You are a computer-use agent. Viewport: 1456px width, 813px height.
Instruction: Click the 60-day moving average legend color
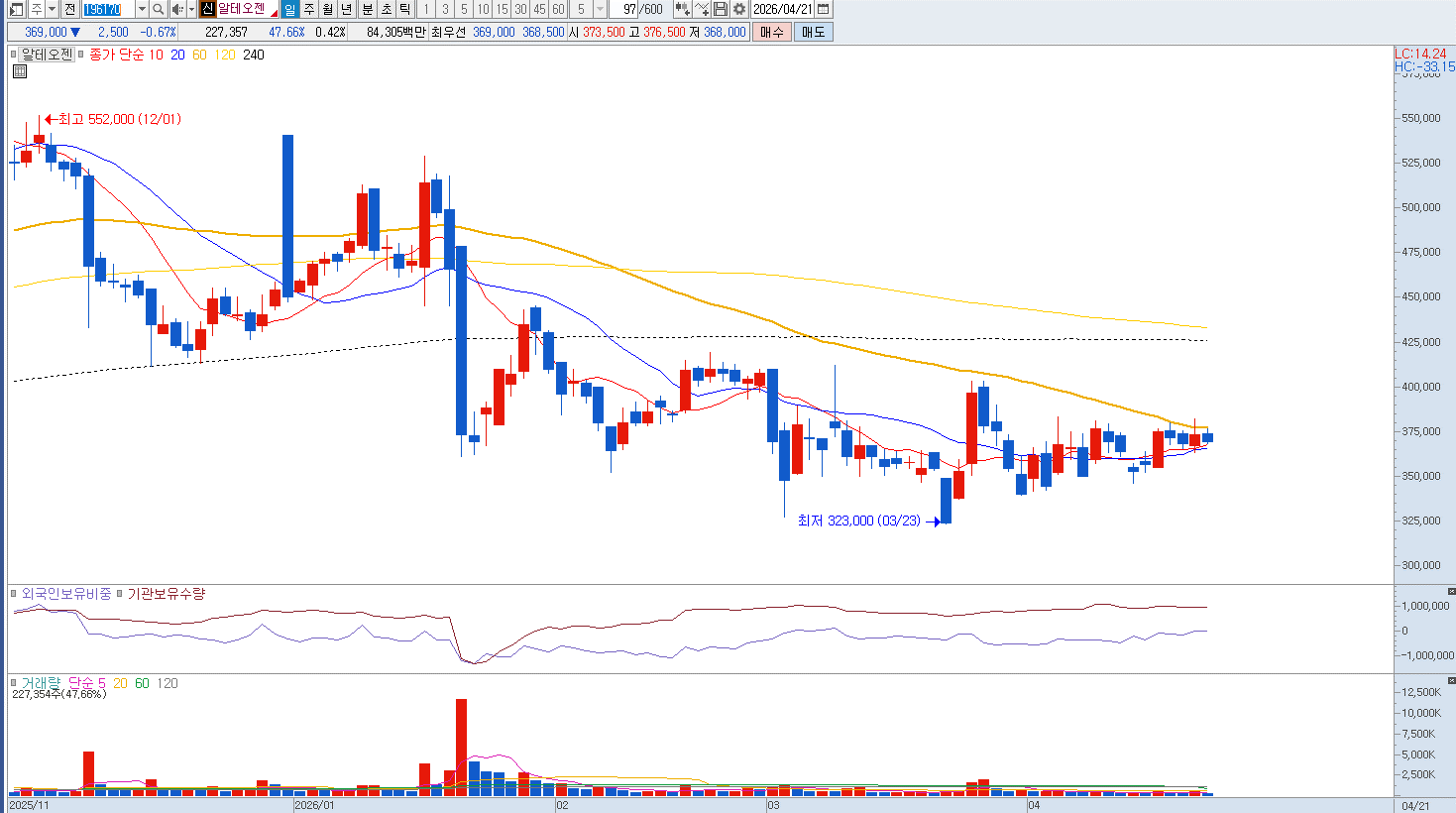(199, 55)
